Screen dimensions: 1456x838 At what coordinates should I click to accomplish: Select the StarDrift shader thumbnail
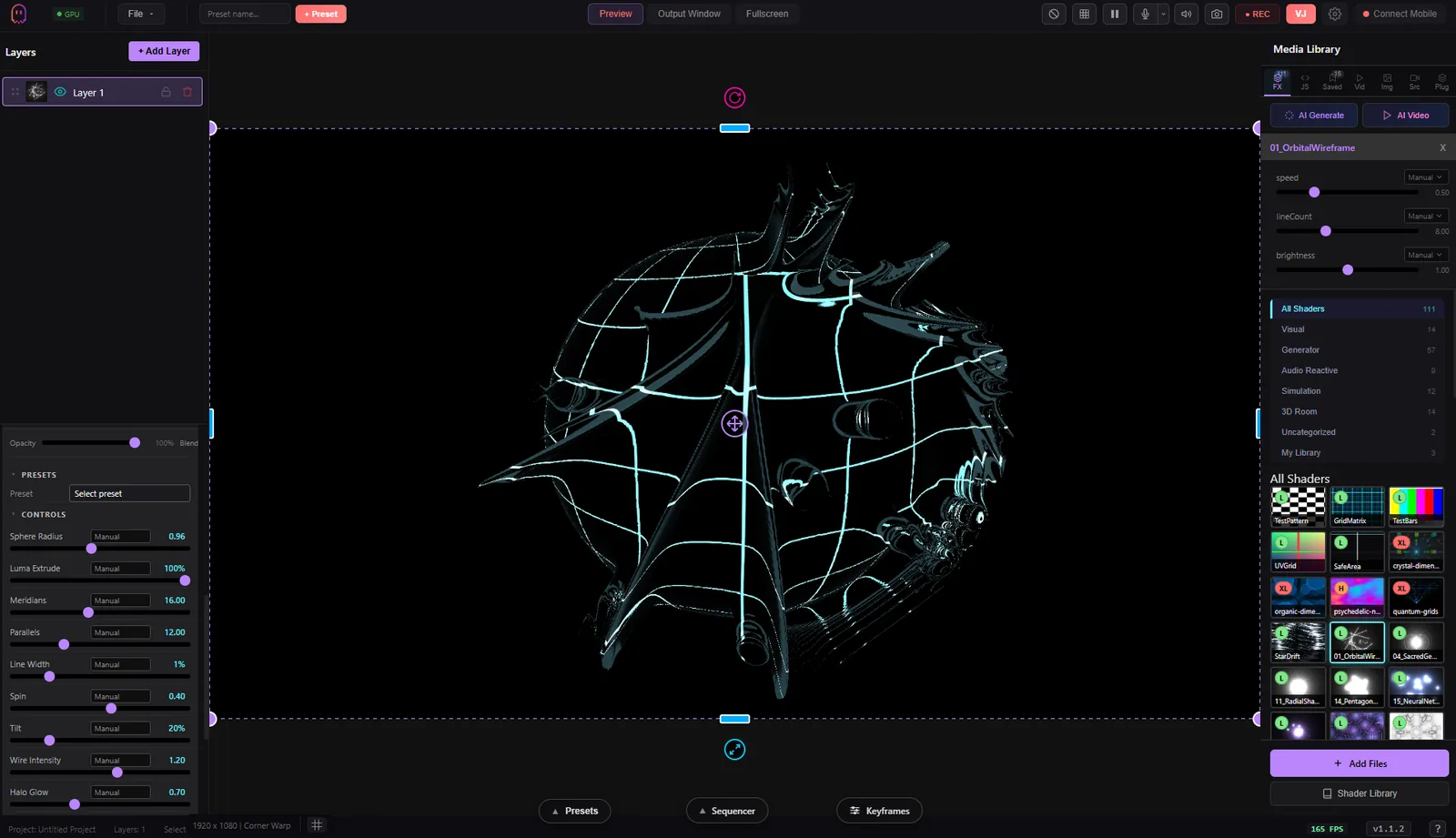point(1298,641)
